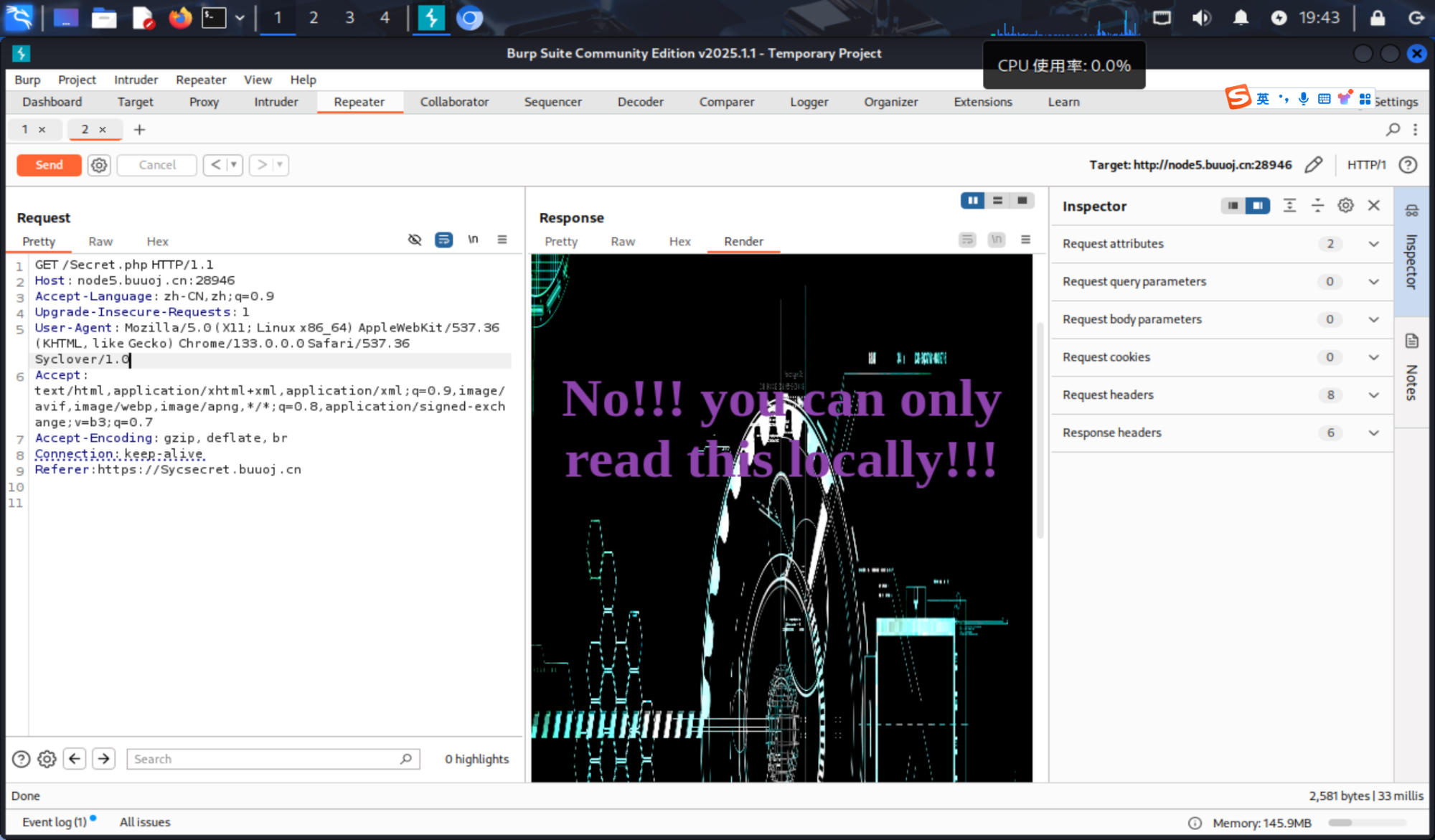Edit target with the pencil icon

tap(1313, 165)
